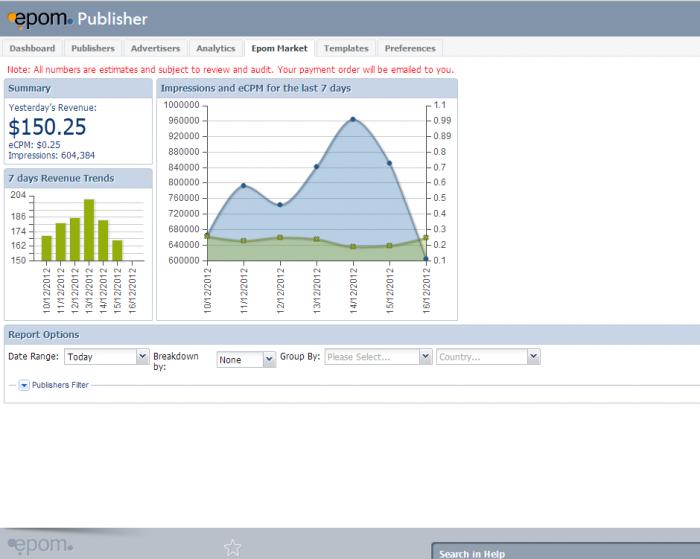Click the peak impressions point on 14/12/2012

click(353, 120)
